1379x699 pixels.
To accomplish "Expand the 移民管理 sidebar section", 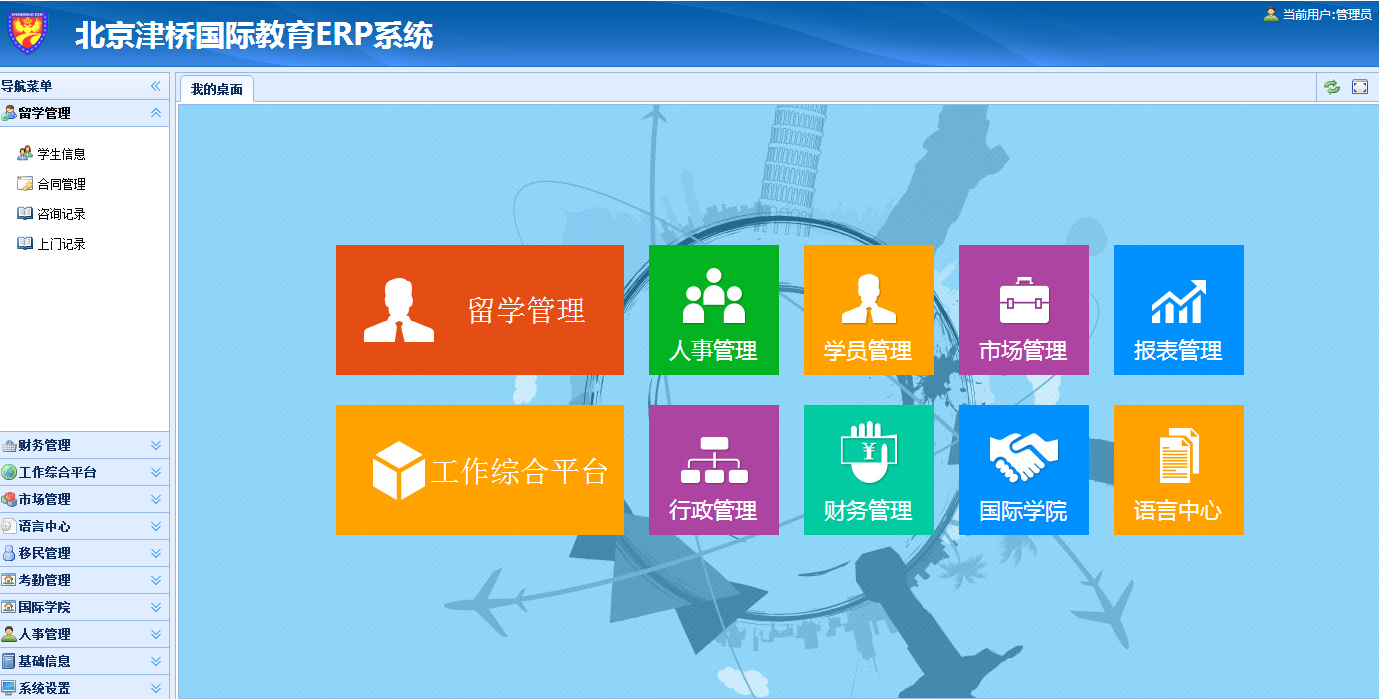I will point(155,553).
